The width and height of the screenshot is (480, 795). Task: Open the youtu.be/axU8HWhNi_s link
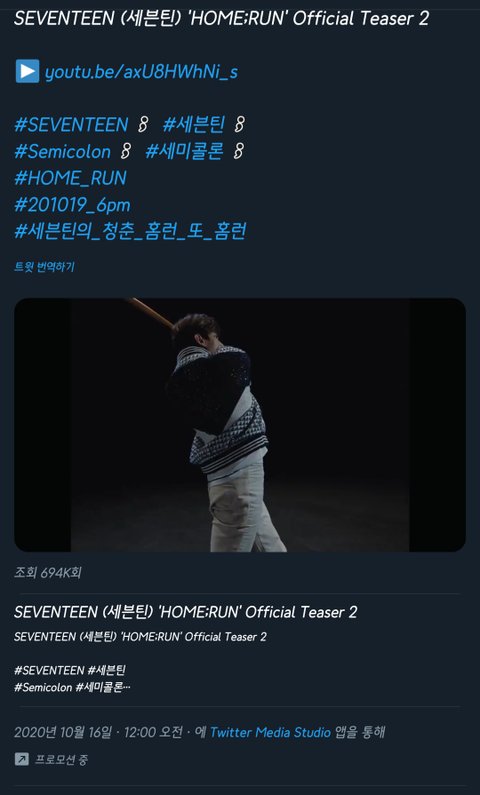point(141,72)
